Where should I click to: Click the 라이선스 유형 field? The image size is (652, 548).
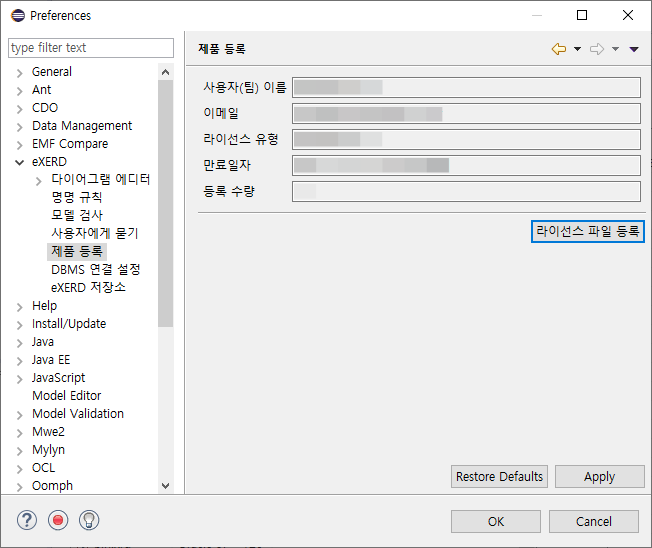pos(466,139)
